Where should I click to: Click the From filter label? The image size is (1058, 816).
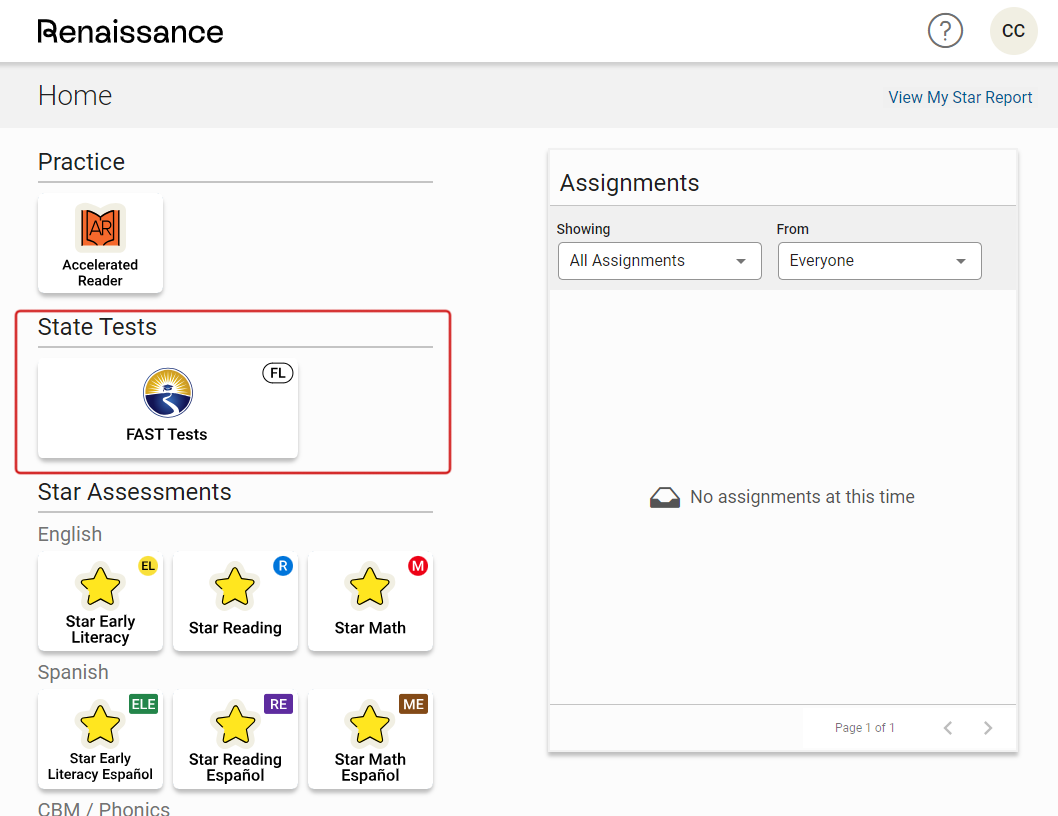(792, 229)
